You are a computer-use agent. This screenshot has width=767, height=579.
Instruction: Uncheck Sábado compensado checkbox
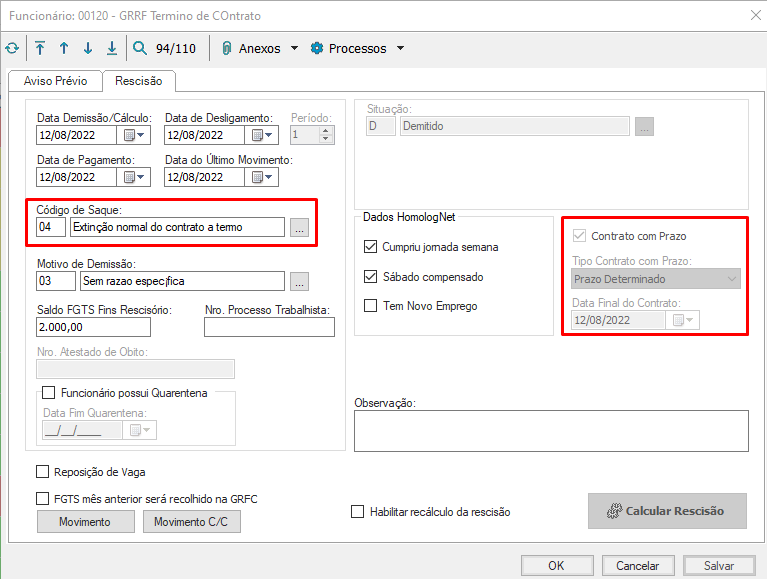[370, 277]
